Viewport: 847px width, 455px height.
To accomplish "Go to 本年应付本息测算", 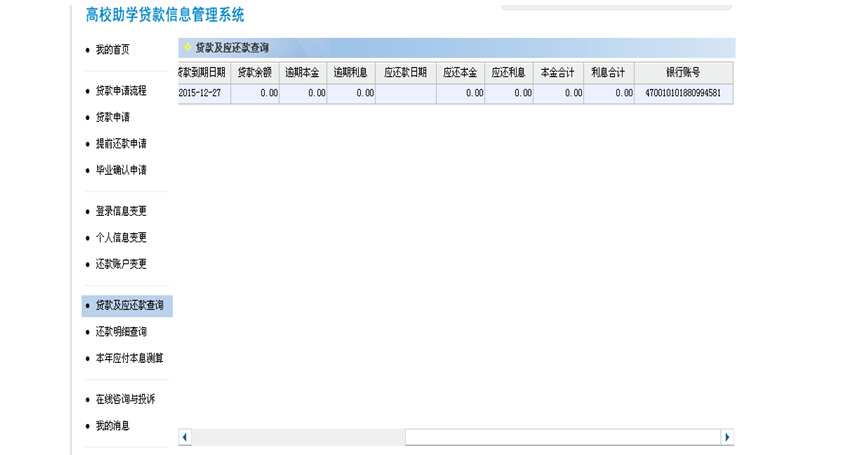I will point(129,358).
